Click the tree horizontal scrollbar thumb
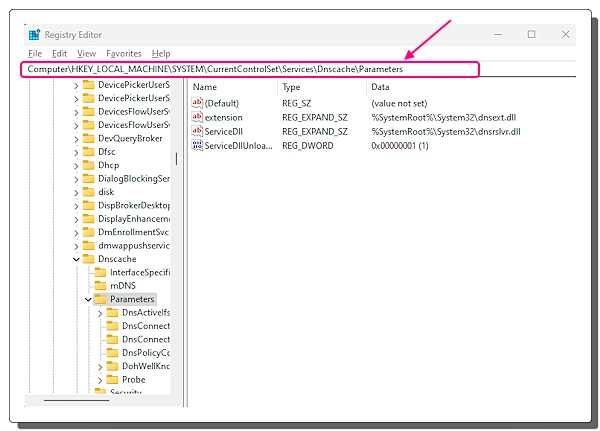Screen dimensions: 600x431 coord(77,400)
